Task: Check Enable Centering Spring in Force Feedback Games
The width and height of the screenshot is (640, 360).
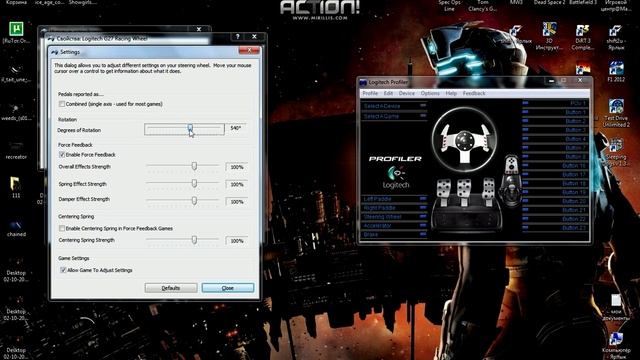Action: coord(62,228)
